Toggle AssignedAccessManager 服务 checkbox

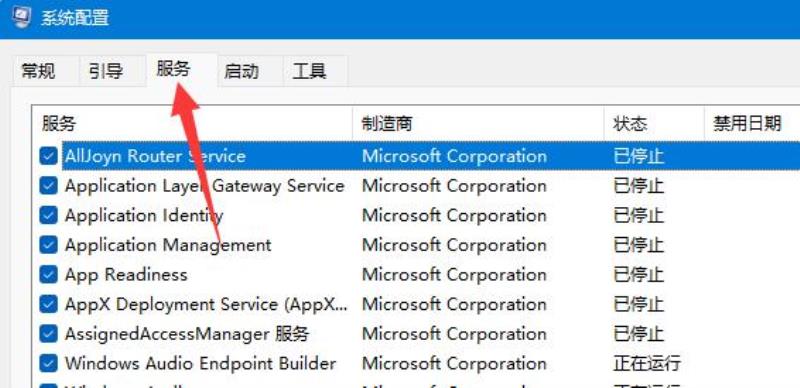(x=48, y=334)
